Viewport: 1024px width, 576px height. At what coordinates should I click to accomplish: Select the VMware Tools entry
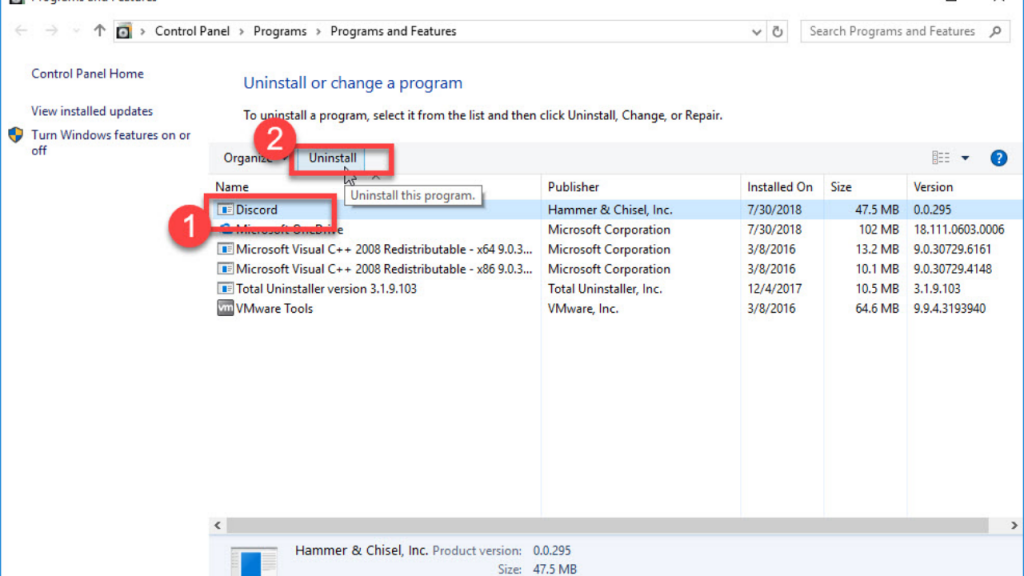click(274, 308)
